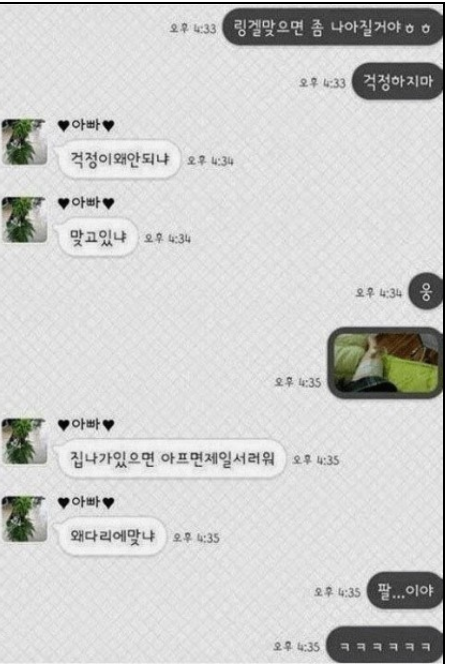454x664 pixels.
Task: Tap the 걱정하지마 message bubble
Action: [x=398, y=81]
